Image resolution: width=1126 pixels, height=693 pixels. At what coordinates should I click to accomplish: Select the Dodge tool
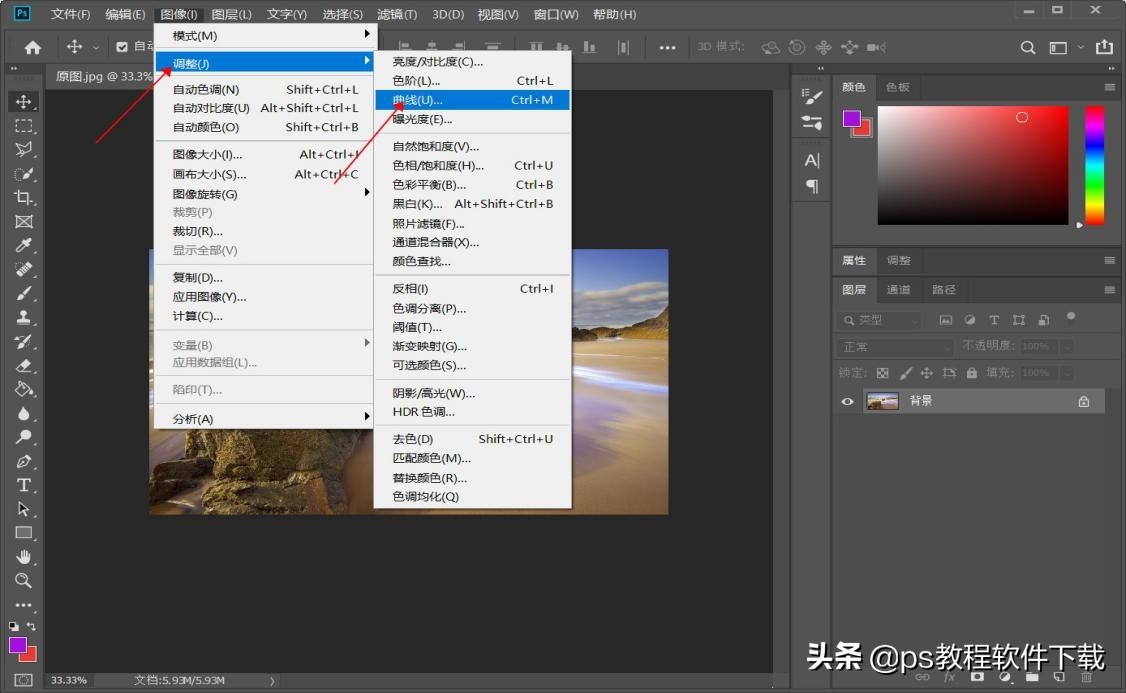[24, 437]
